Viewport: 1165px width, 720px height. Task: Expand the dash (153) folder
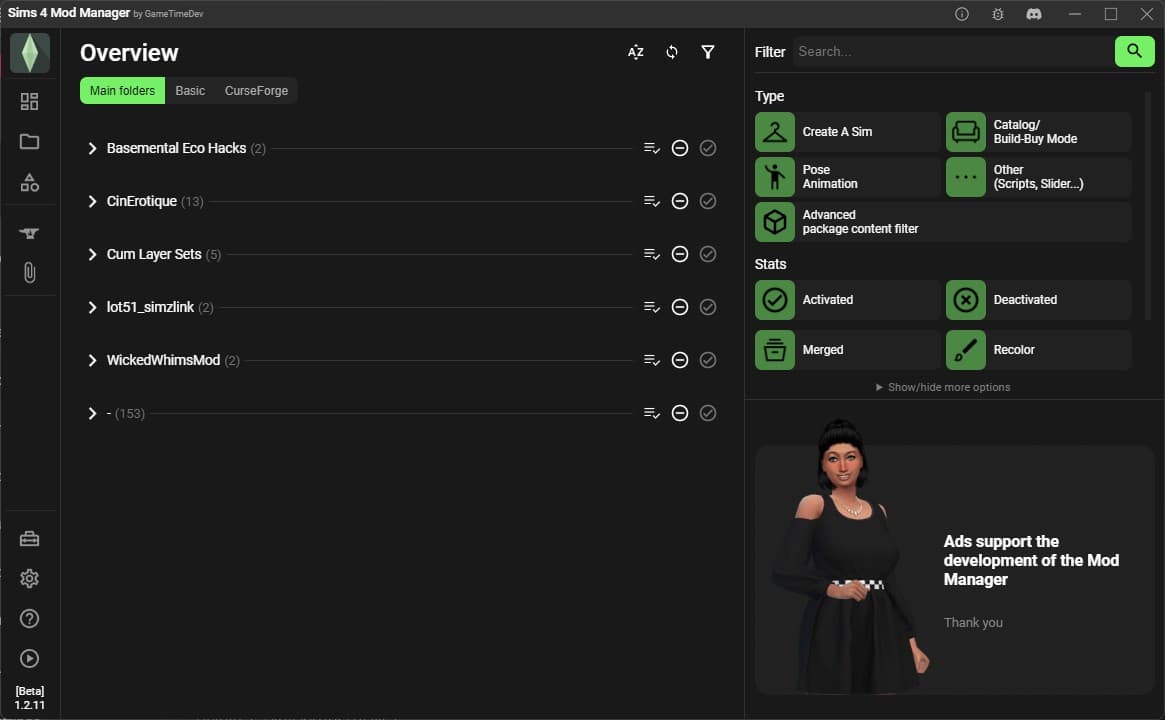92,413
